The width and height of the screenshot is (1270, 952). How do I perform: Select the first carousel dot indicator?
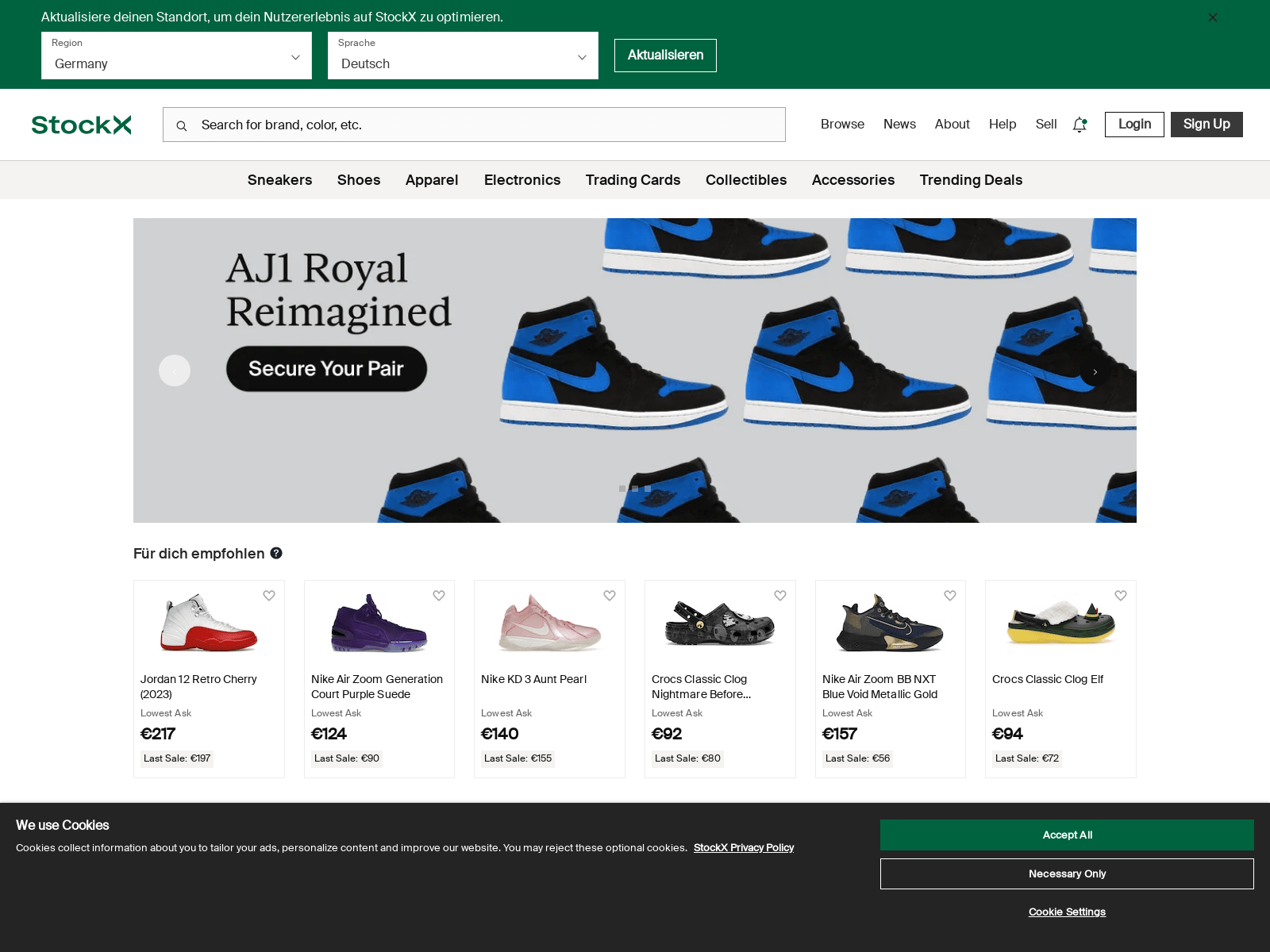point(622,489)
